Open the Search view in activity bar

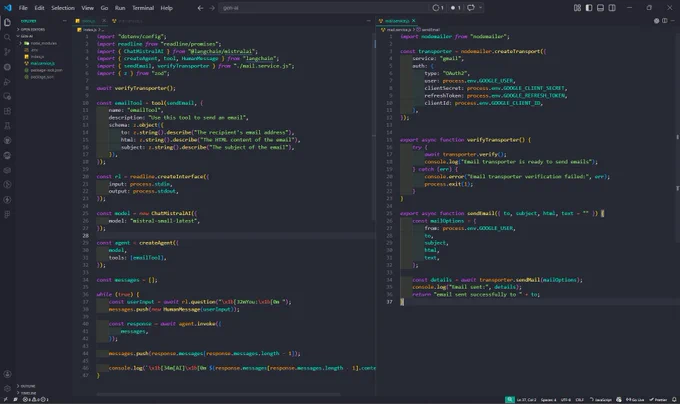pos(7,37)
